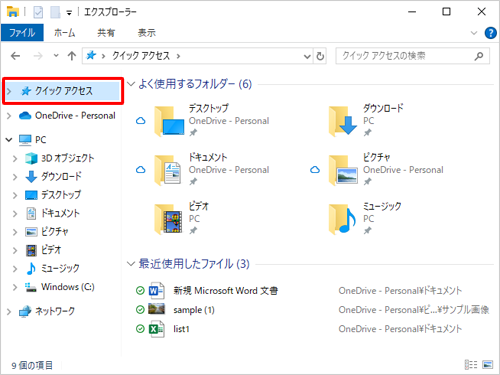Viewport: 500px width, 375px height.
Task: Expand the デスクトップ tree node
Action: (15, 195)
